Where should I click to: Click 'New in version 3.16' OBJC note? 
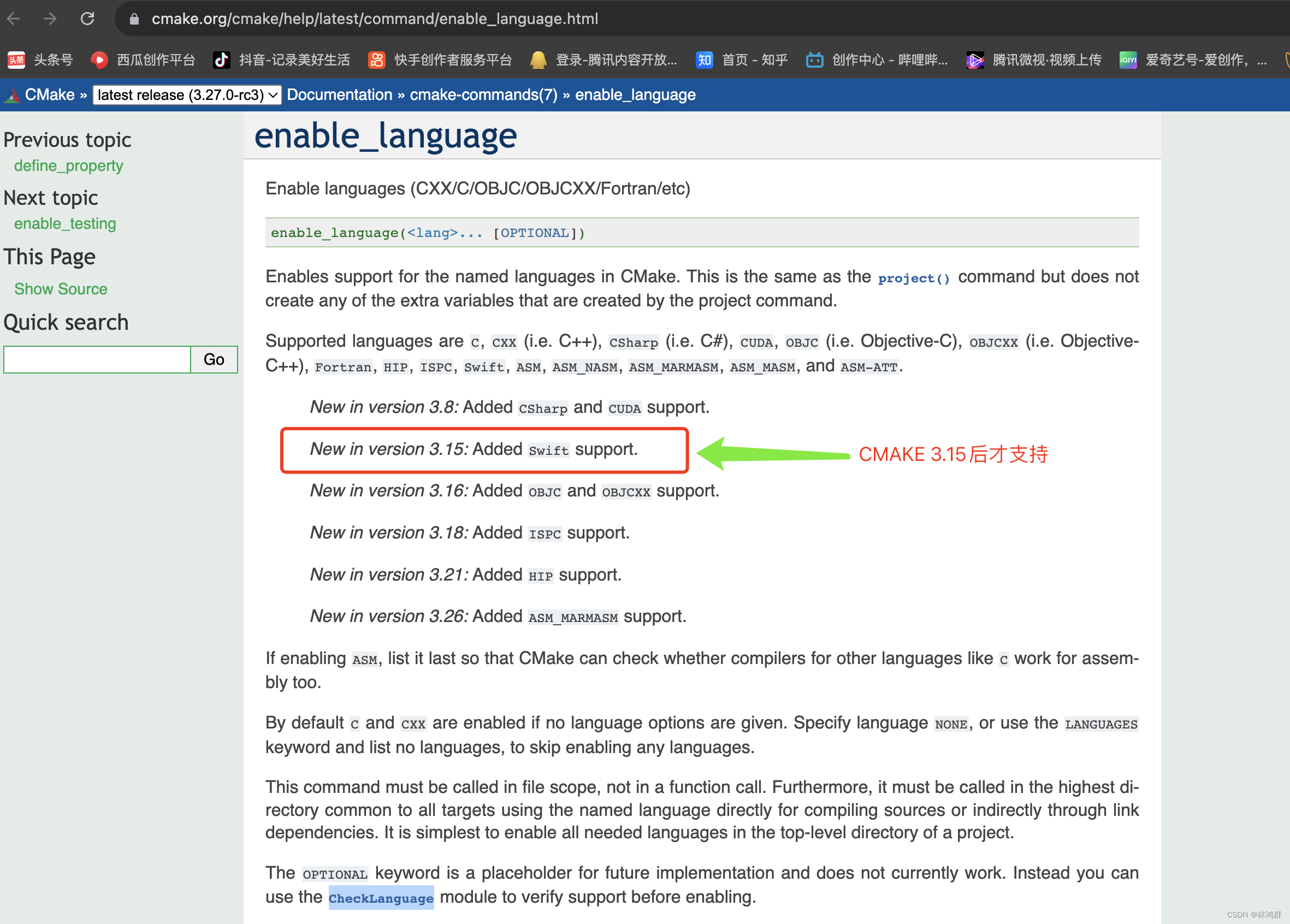[x=515, y=491]
